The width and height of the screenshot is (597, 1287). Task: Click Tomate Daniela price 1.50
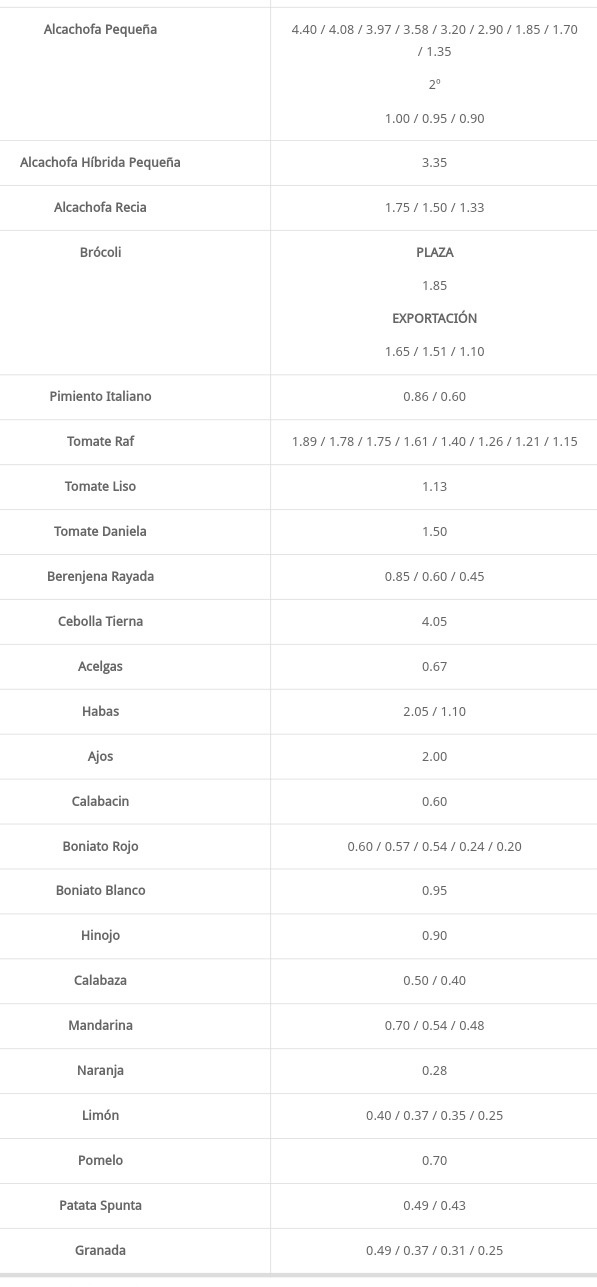[x=434, y=531]
